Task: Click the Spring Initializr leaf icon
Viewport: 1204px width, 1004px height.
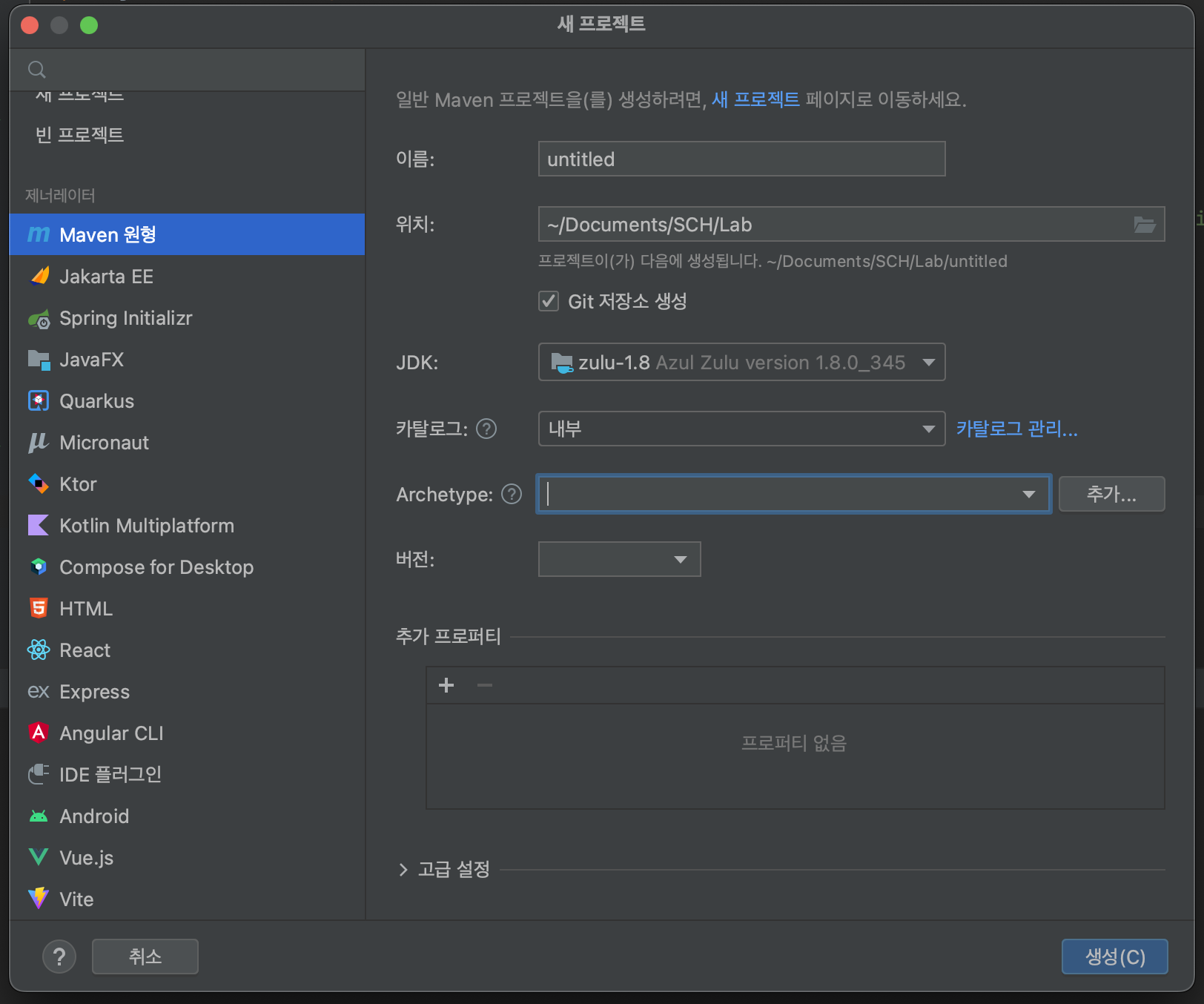Action: (x=39, y=318)
